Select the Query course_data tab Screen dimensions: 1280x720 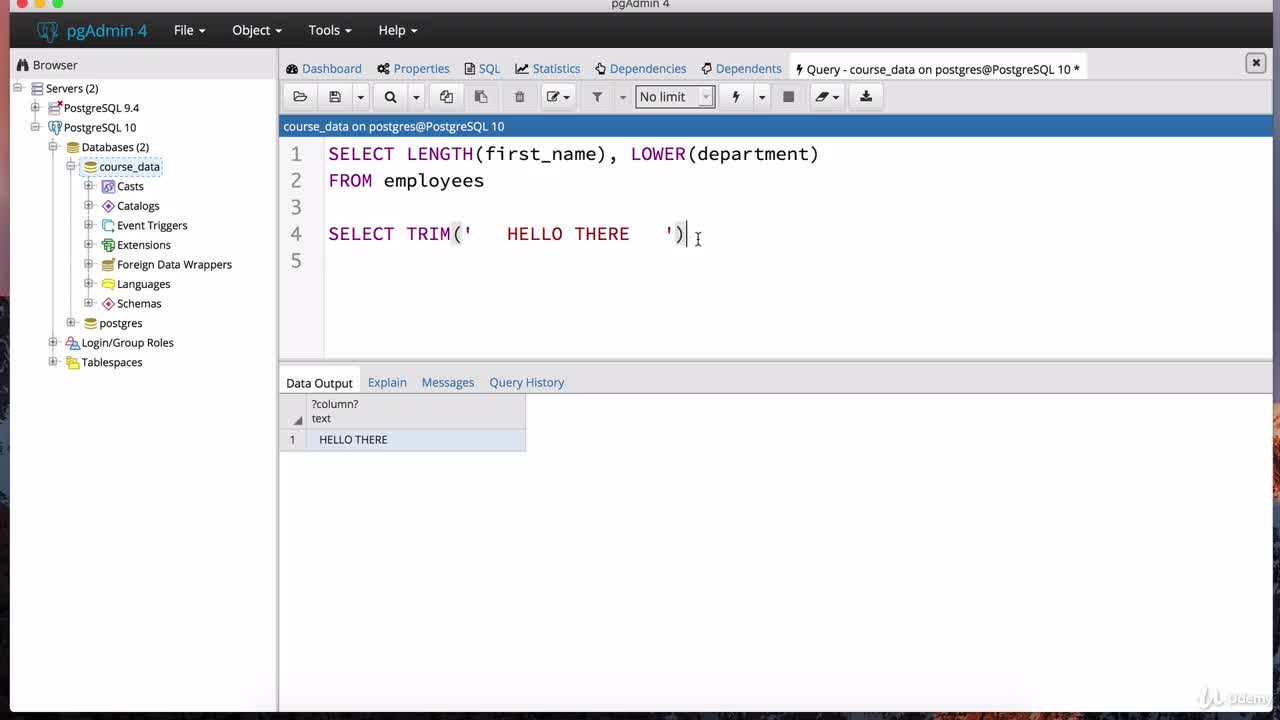coord(937,69)
